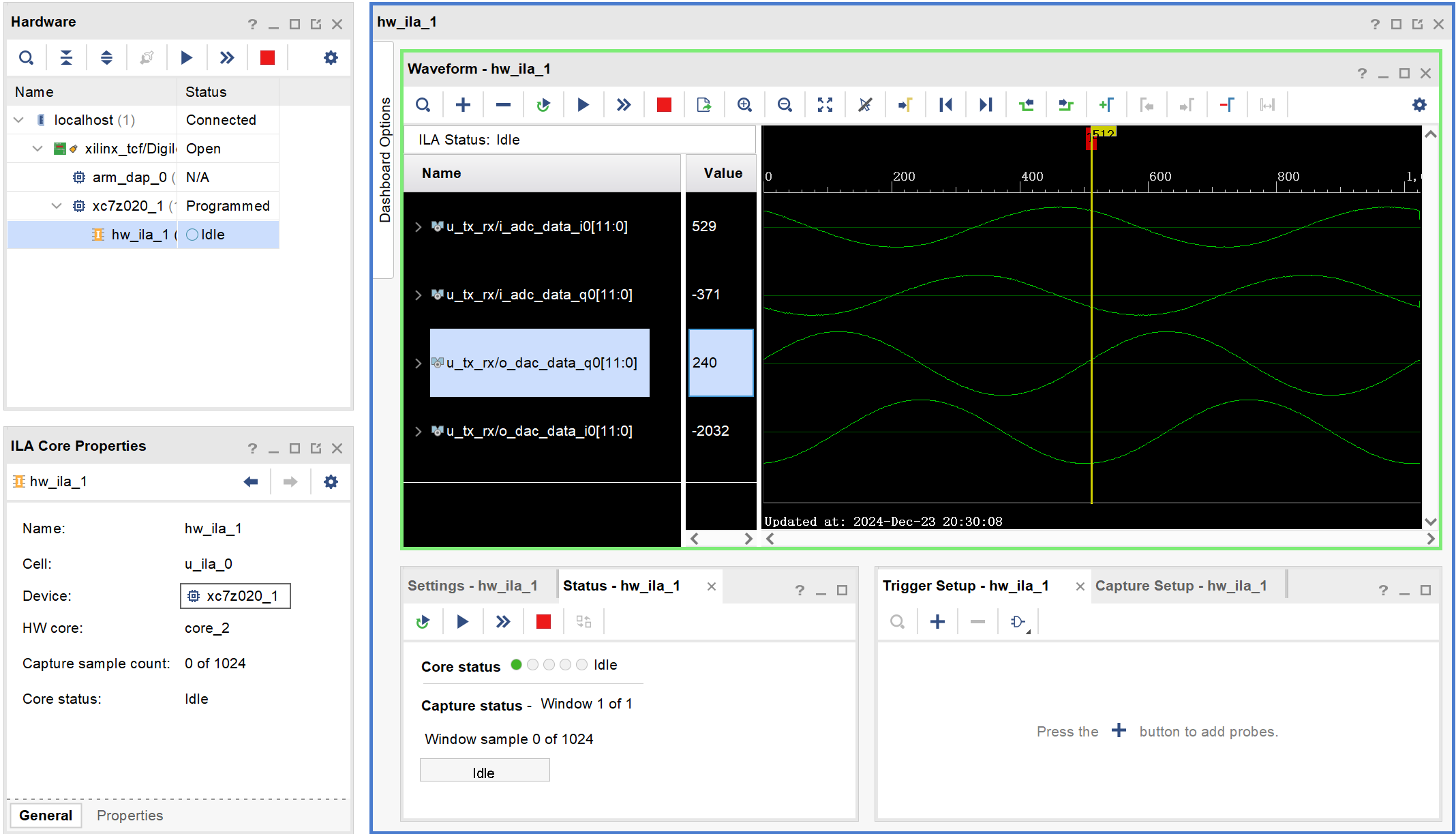Select arm_dap_0 in Hardware tree
This screenshot has height=834, width=1456.
[143, 177]
